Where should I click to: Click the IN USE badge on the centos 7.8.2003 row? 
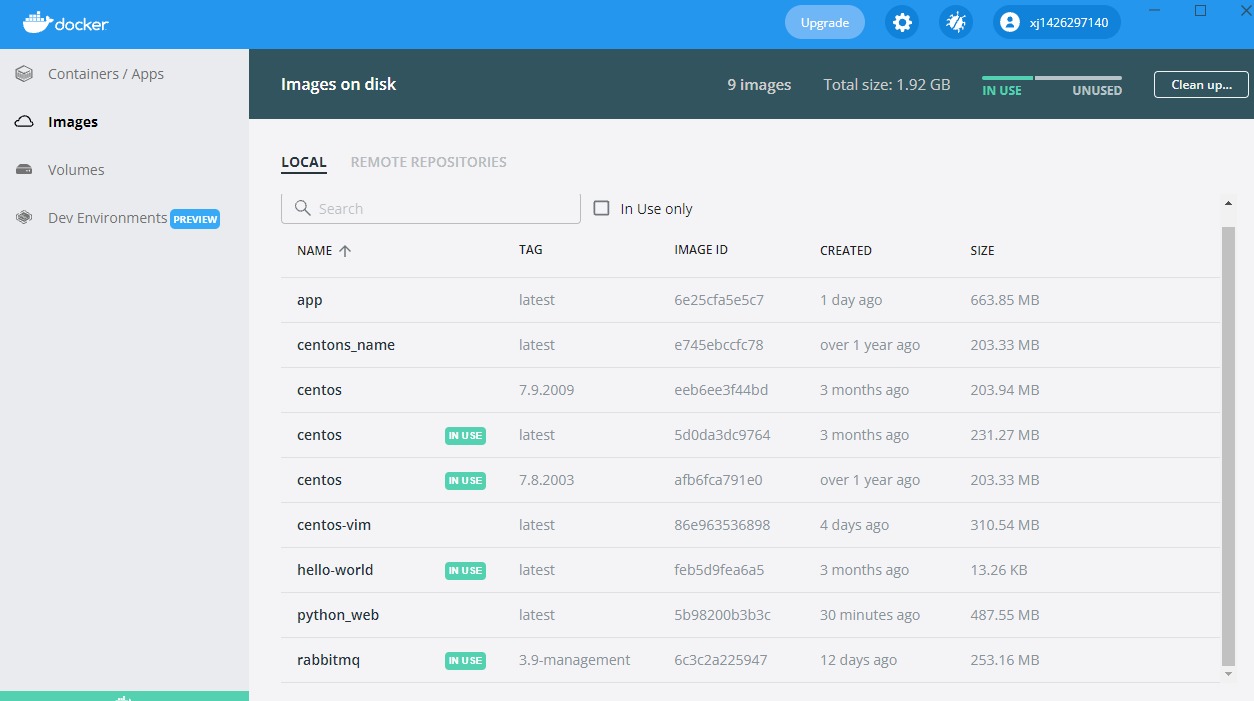pos(465,480)
